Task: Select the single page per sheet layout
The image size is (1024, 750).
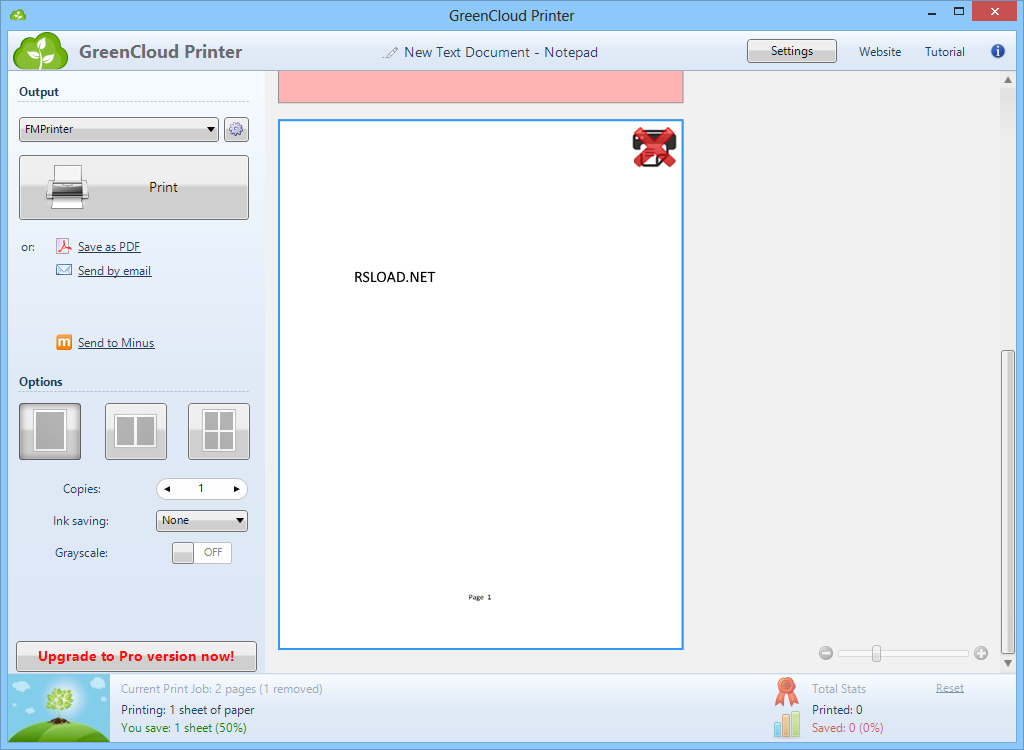Action: point(49,431)
